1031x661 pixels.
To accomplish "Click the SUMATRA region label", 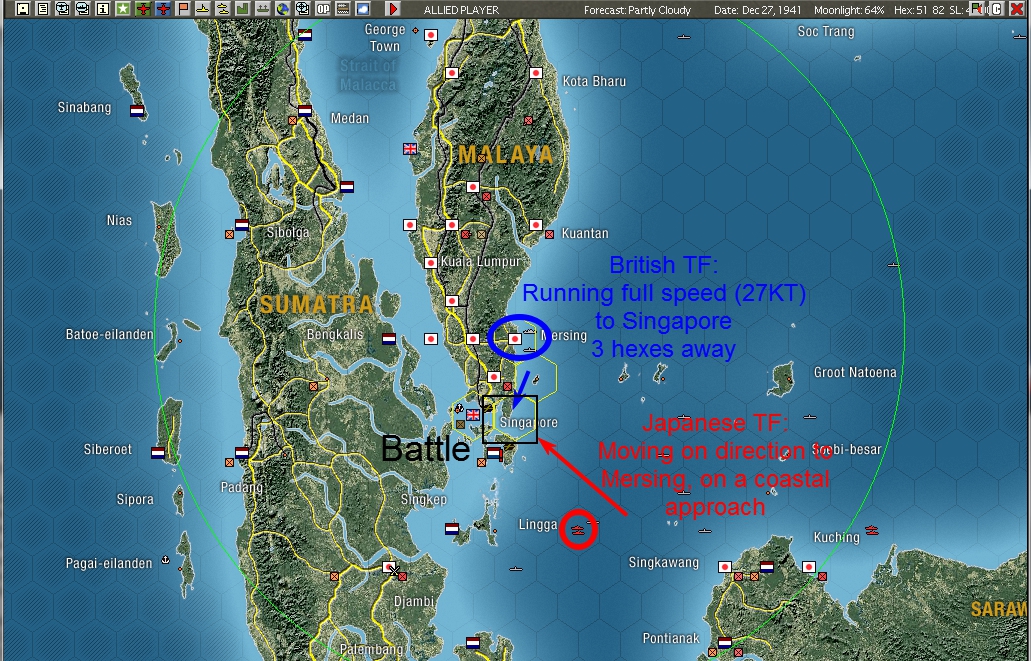I will click(316, 304).
